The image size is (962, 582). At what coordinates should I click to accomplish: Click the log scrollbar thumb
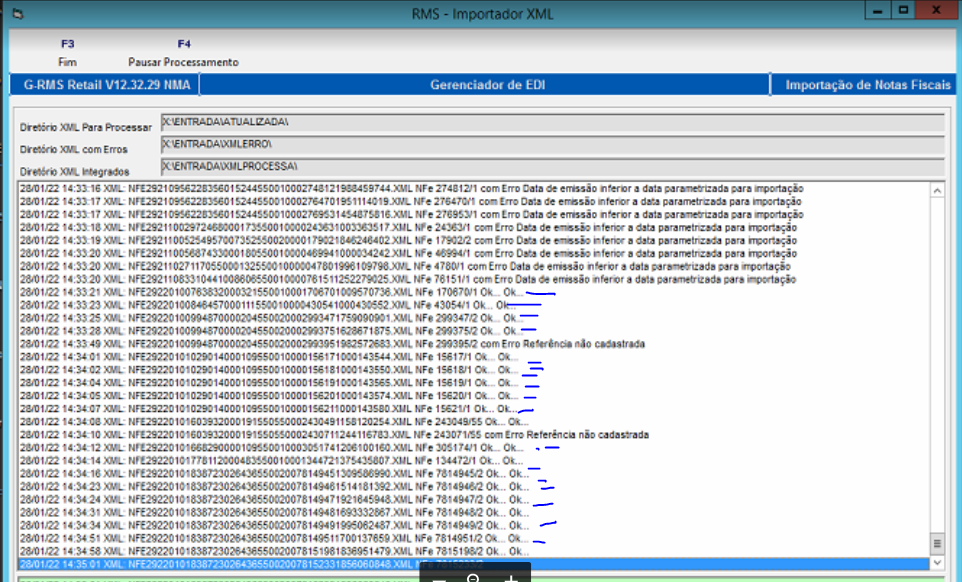point(937,543)
